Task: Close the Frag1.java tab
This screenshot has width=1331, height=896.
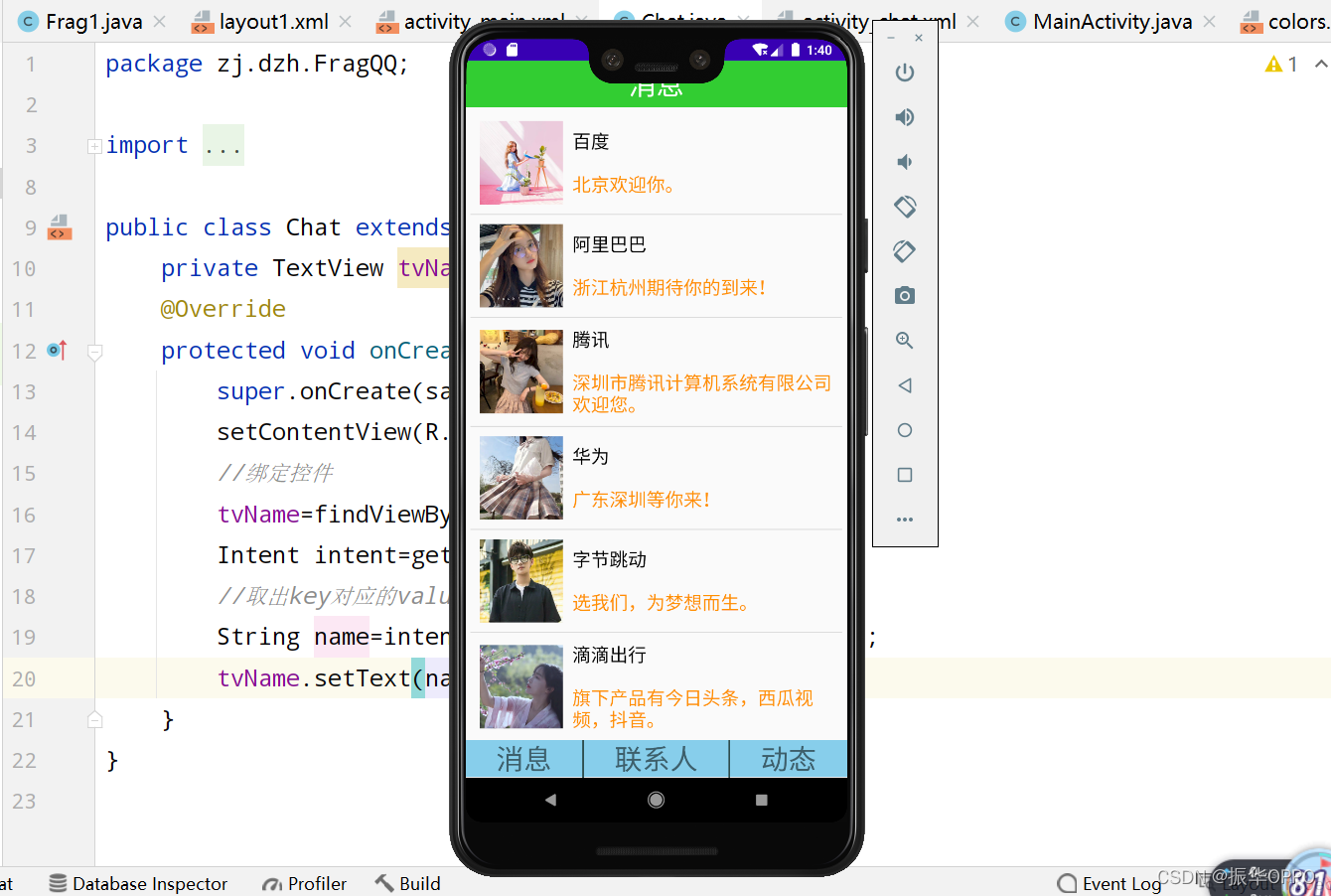Action: [160, 21]
